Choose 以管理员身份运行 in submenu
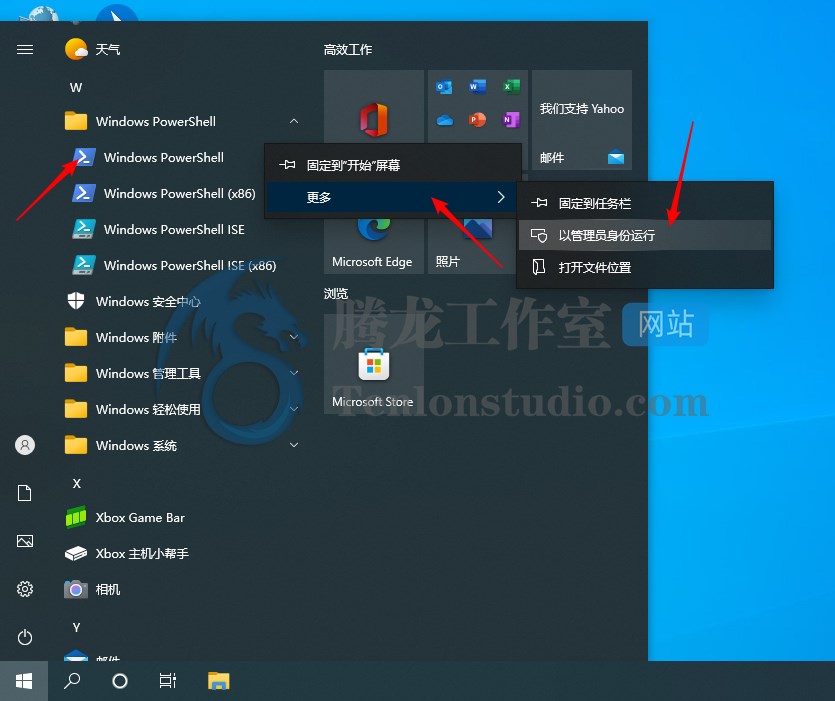Screen dimensions: 835x701 [645, 235]
